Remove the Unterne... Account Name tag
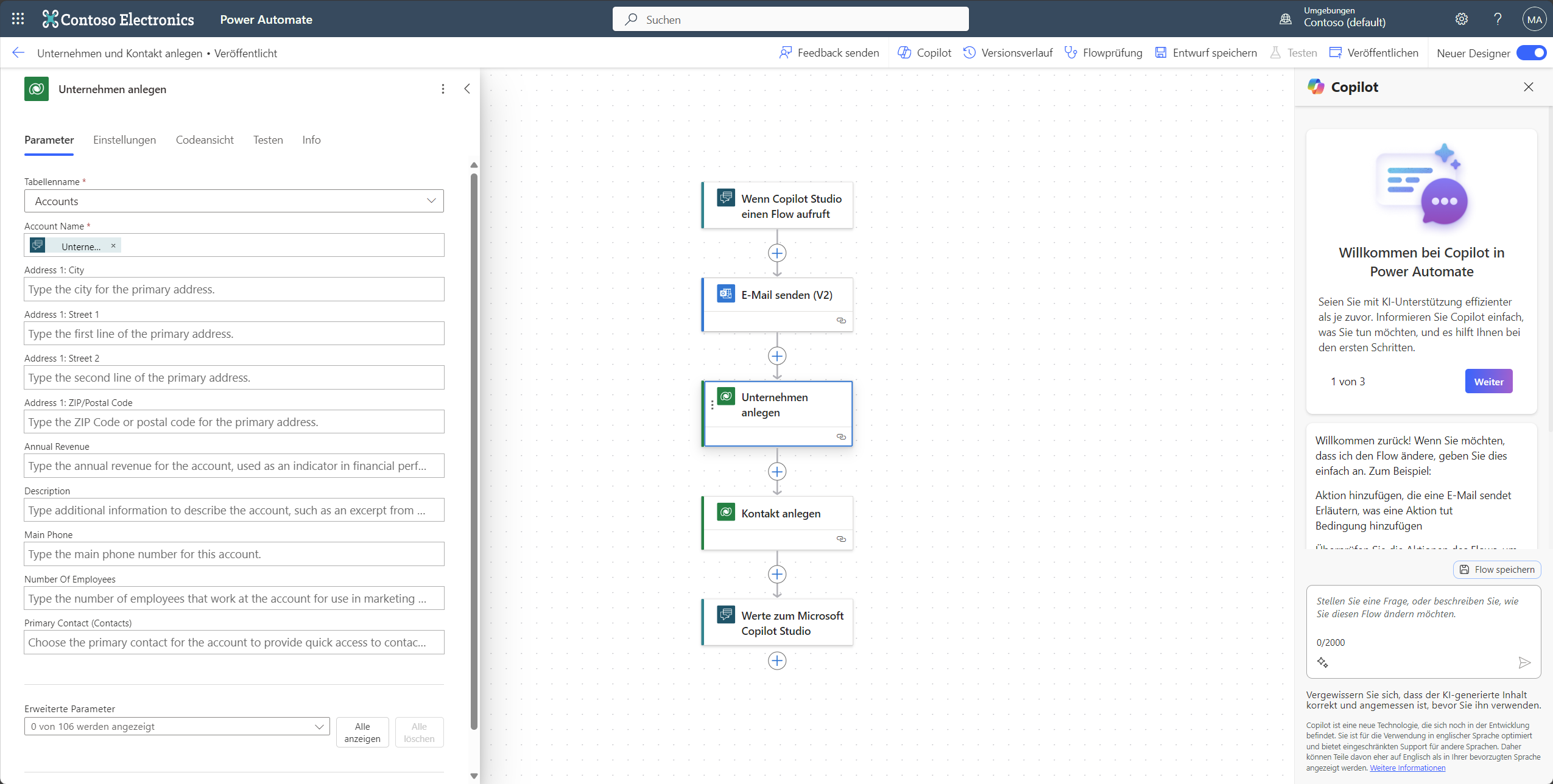This screenshot has width=1553, height=784. (x=113, y=246)
